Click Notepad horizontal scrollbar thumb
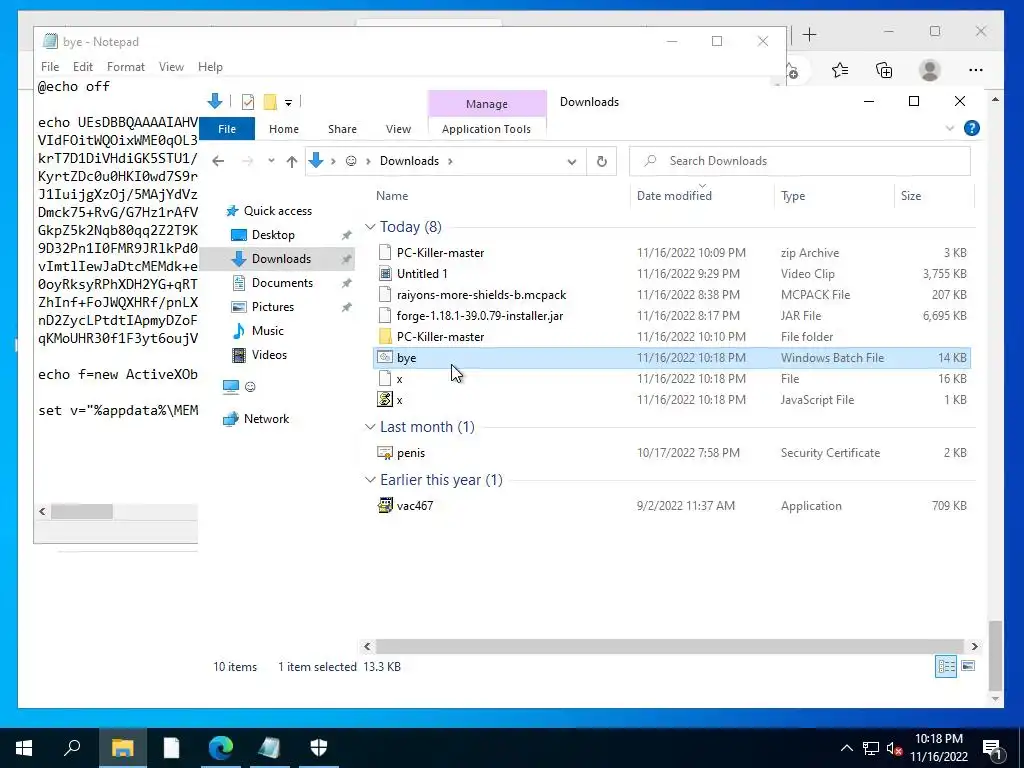Viewport: 1024px width, 768px height. (82, 511)
